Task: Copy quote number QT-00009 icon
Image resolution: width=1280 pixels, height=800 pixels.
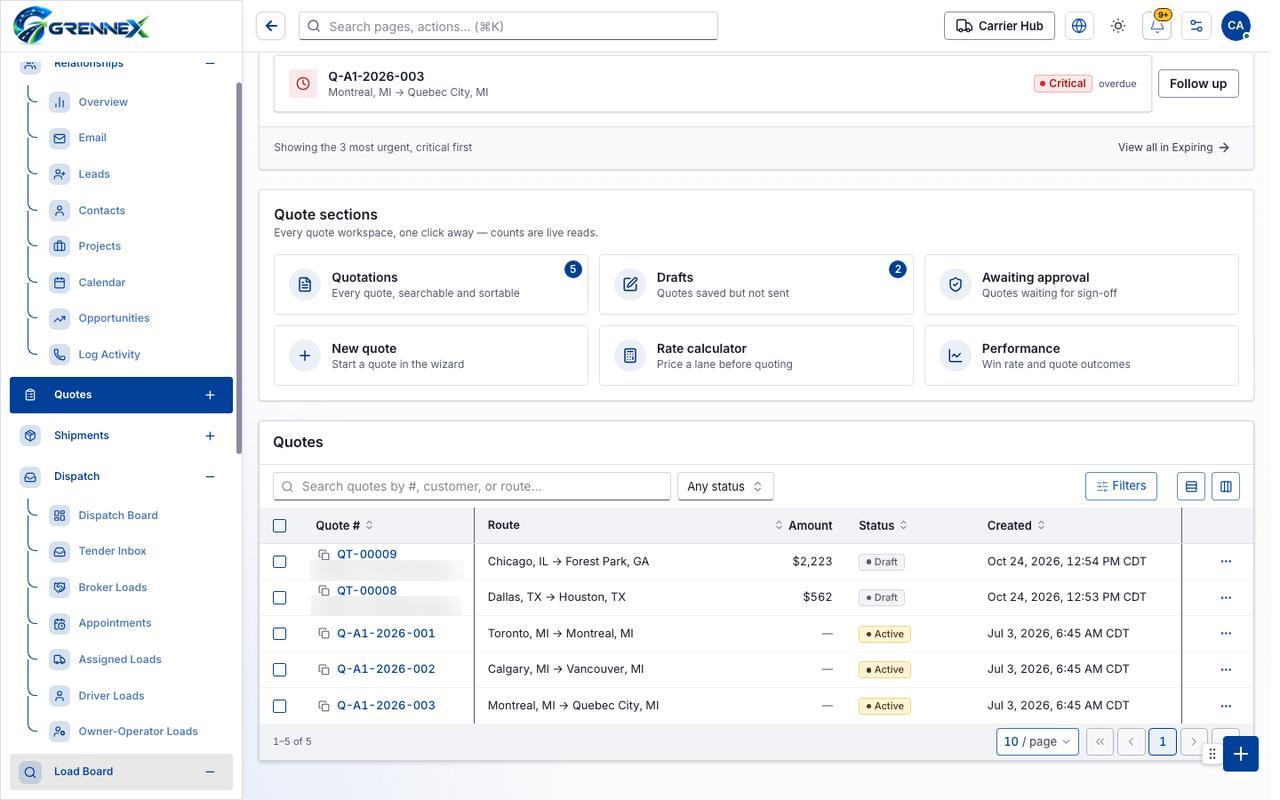Action: pos(324,555)
